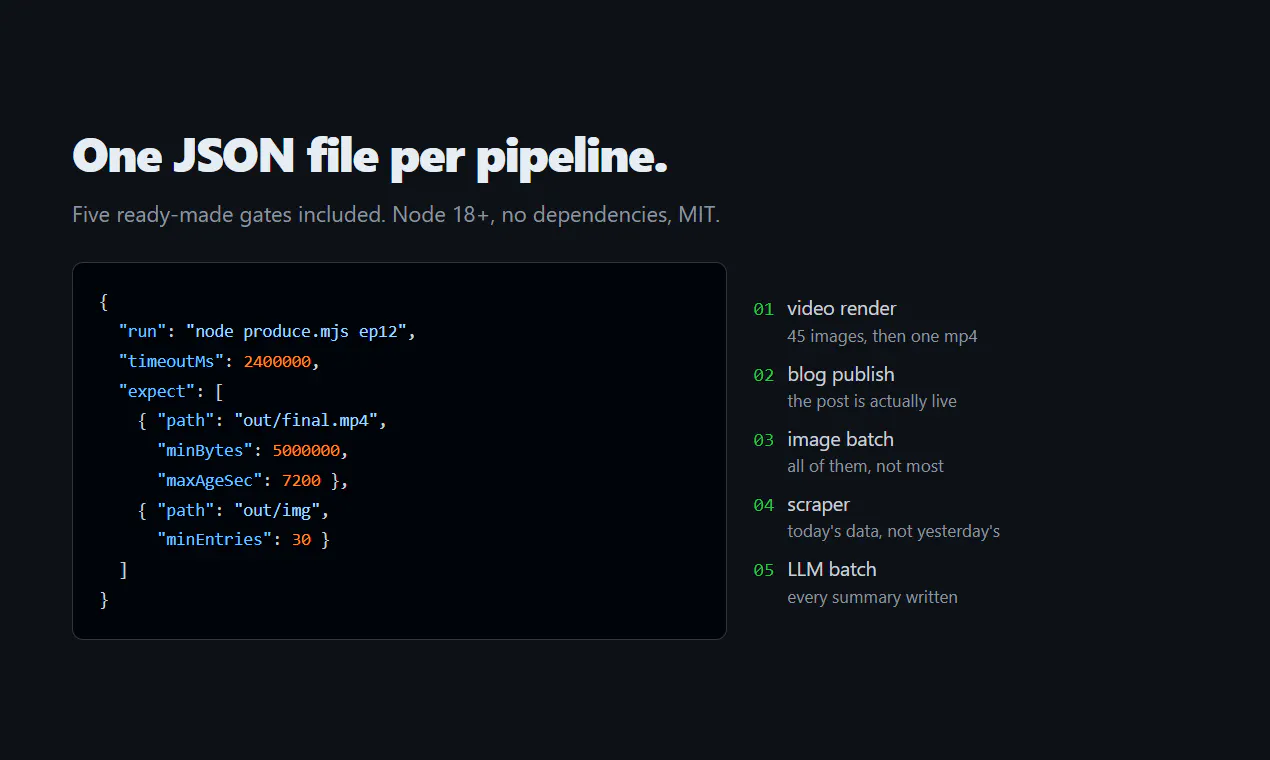Click the description "the post is actually live"
Screen dimensions: 1270x760
coord(872,401)
